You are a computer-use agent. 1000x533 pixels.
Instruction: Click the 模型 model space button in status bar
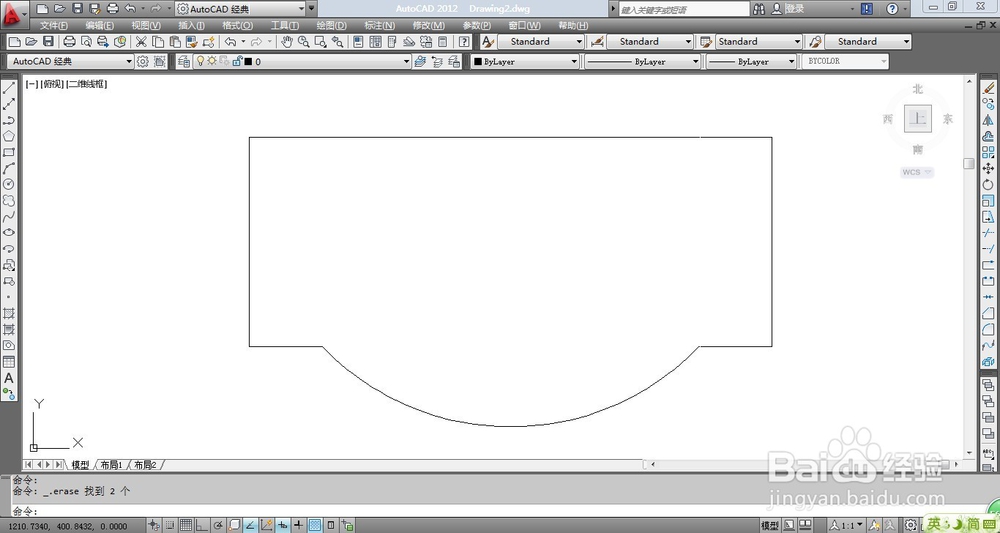[x=770, y=525]
